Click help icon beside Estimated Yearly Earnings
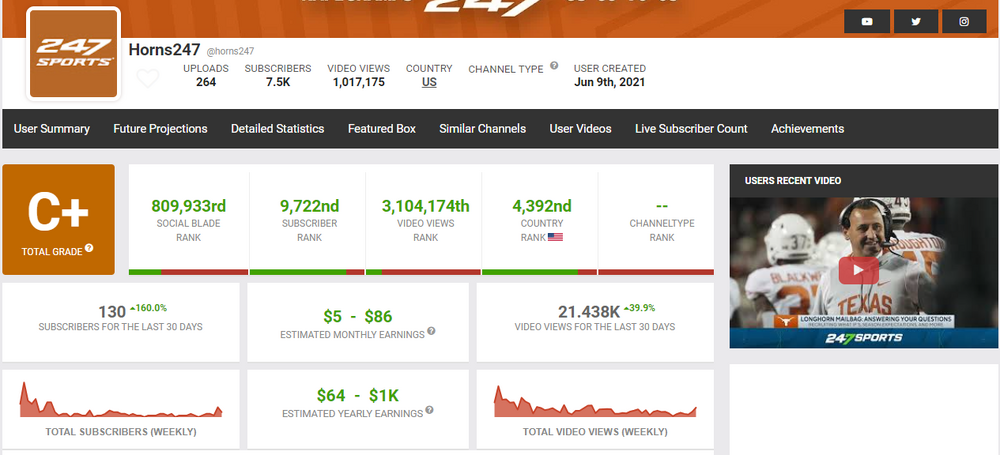This screenshot has height=455, width=1000. point(429,410)
